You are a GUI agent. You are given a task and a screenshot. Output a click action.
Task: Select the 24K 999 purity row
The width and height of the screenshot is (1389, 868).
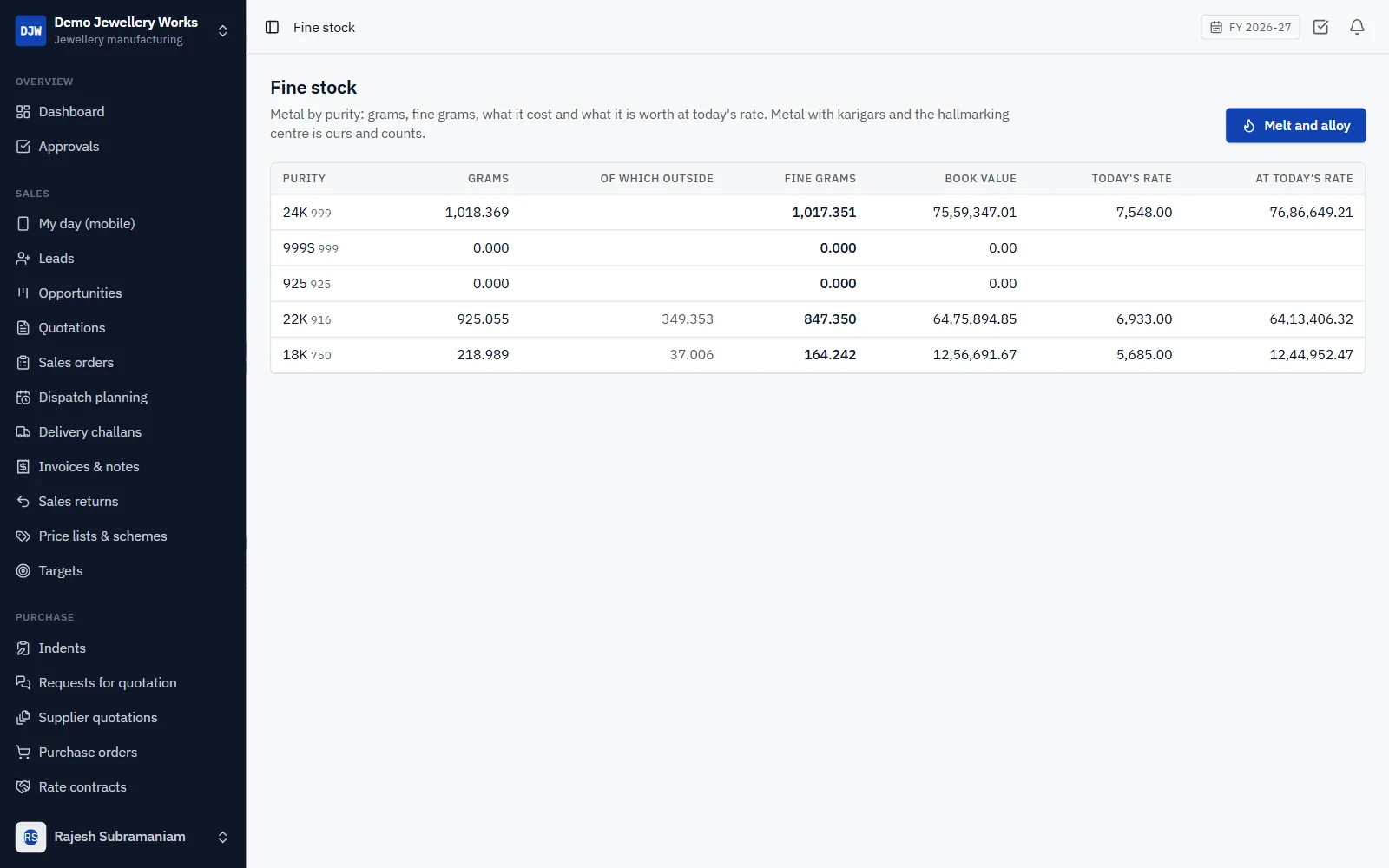click(818, 213)
